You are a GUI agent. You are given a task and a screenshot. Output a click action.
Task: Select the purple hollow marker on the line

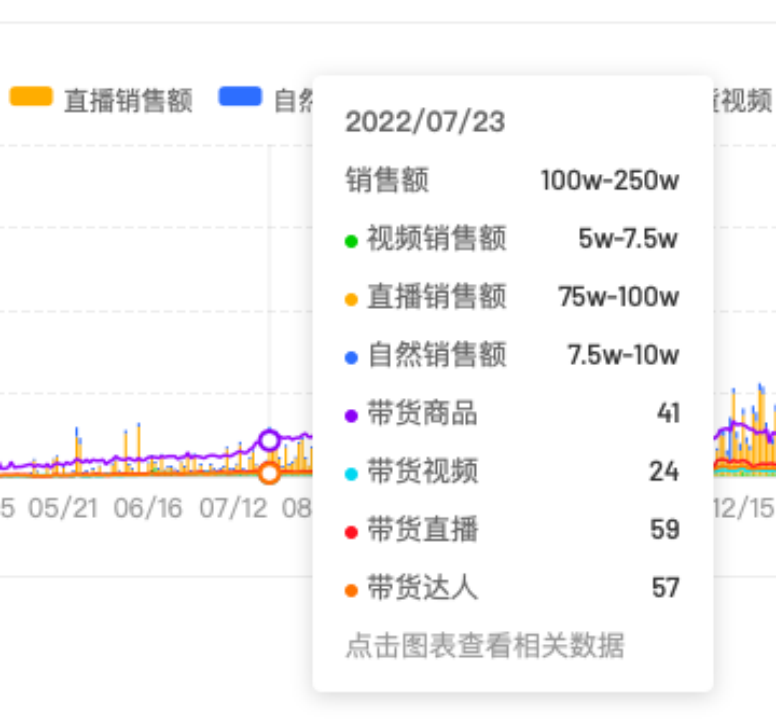click(269, 440)
